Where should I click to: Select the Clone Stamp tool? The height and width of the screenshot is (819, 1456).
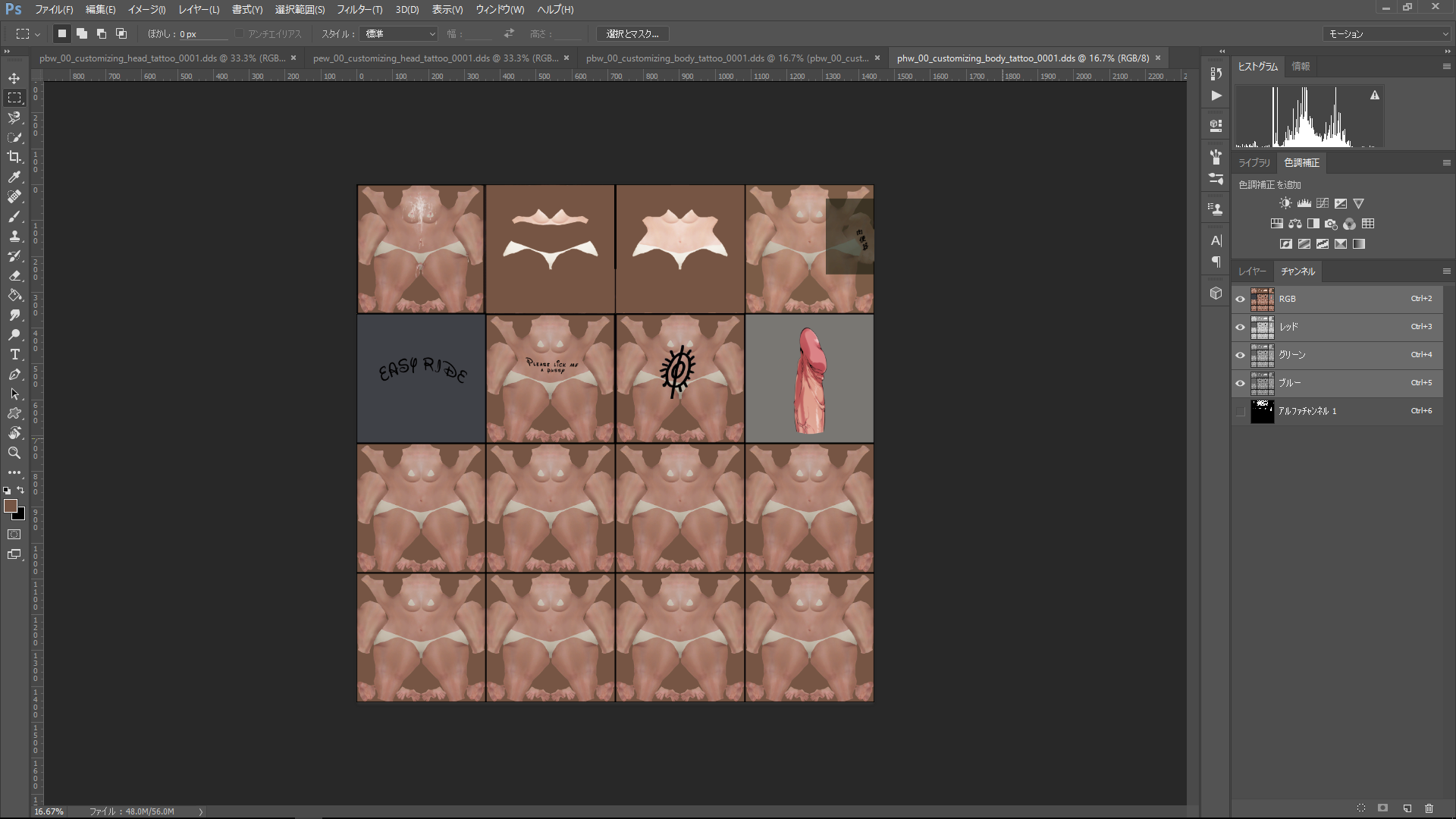(14, 236)
